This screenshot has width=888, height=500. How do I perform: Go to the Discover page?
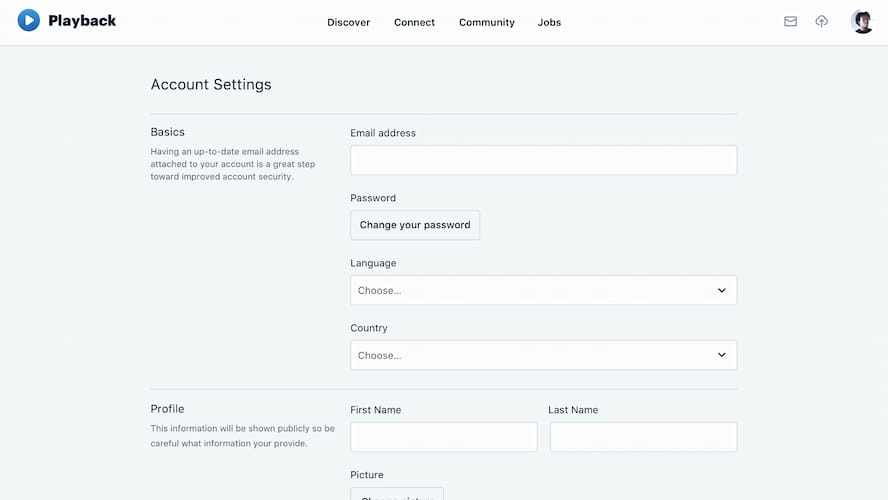pyautogui.click(x=348, y=22)
